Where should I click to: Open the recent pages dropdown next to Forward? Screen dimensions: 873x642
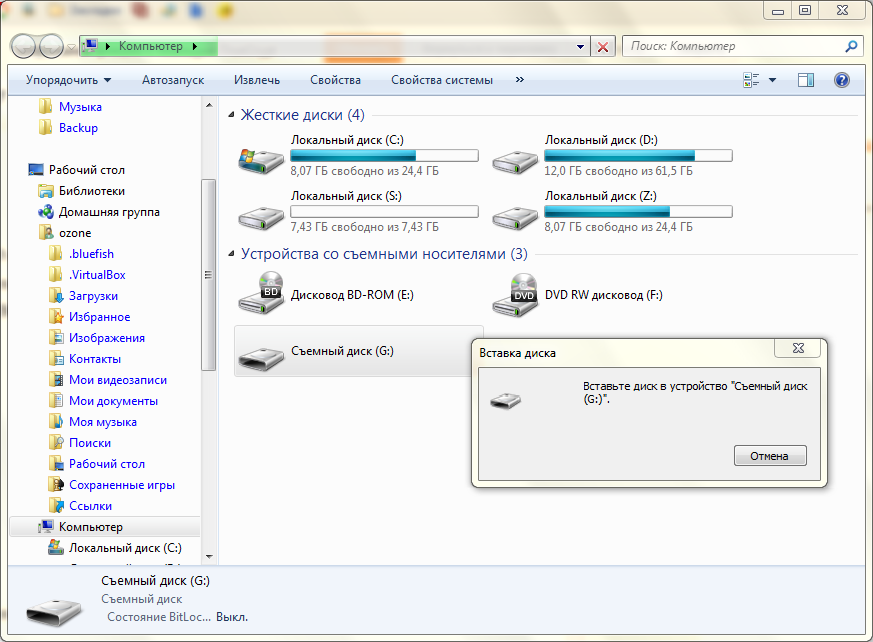coord(71,47)
